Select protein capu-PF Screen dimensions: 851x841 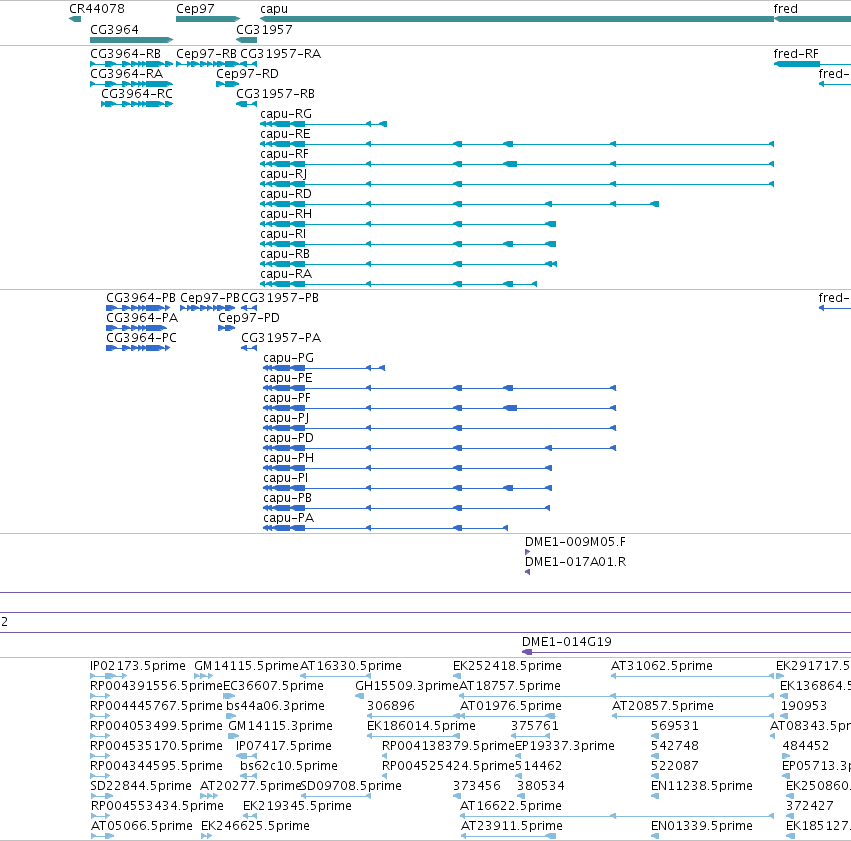[x=440, y=408]
